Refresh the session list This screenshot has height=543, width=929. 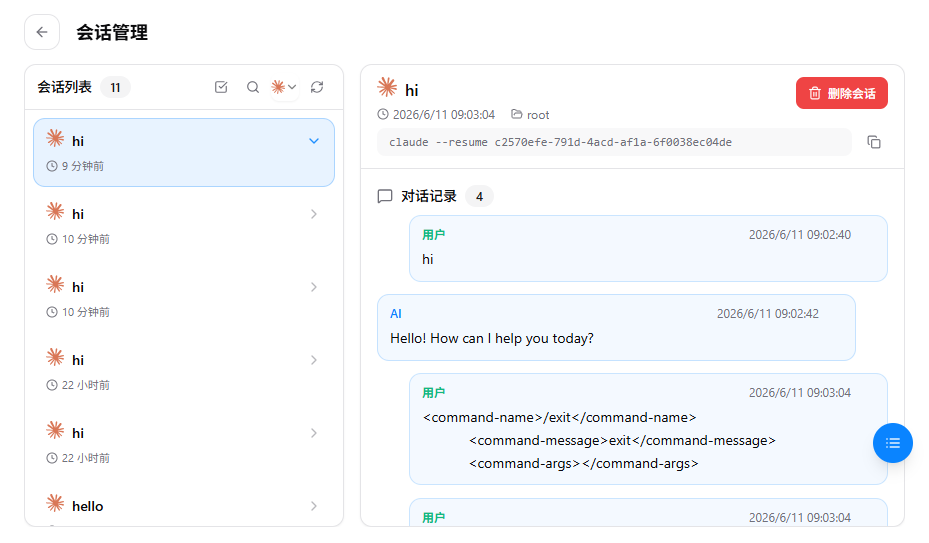pyautogui.click(x=317, y=87)
